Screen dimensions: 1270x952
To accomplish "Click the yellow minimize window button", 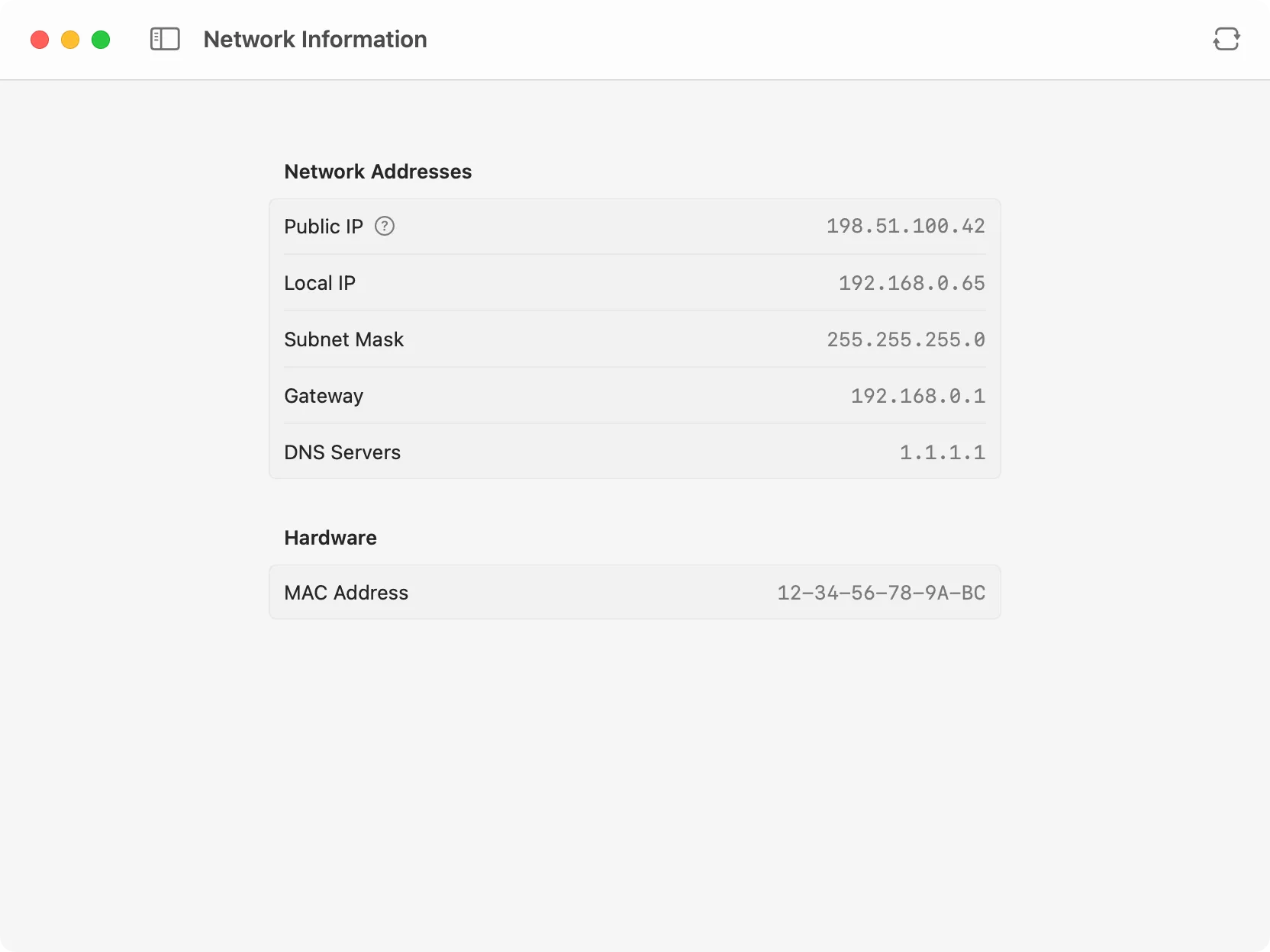I will 70,40.
